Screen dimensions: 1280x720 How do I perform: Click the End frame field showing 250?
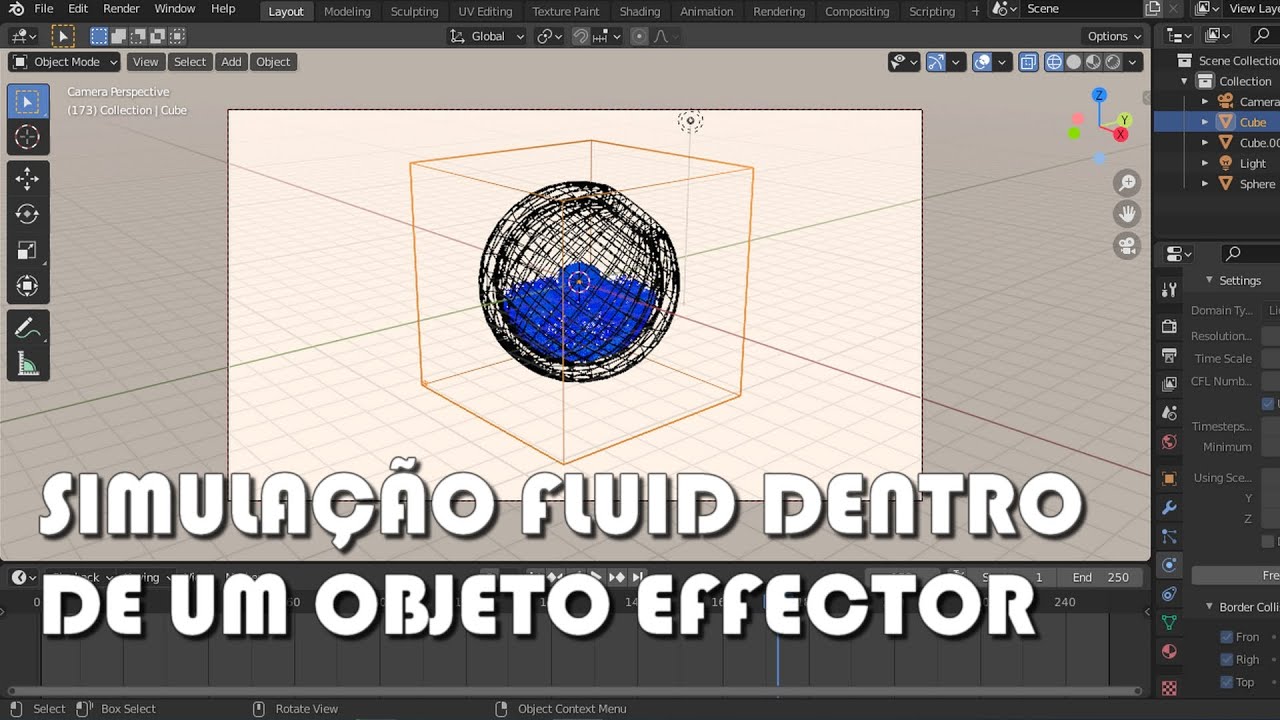click(1101, 577)
